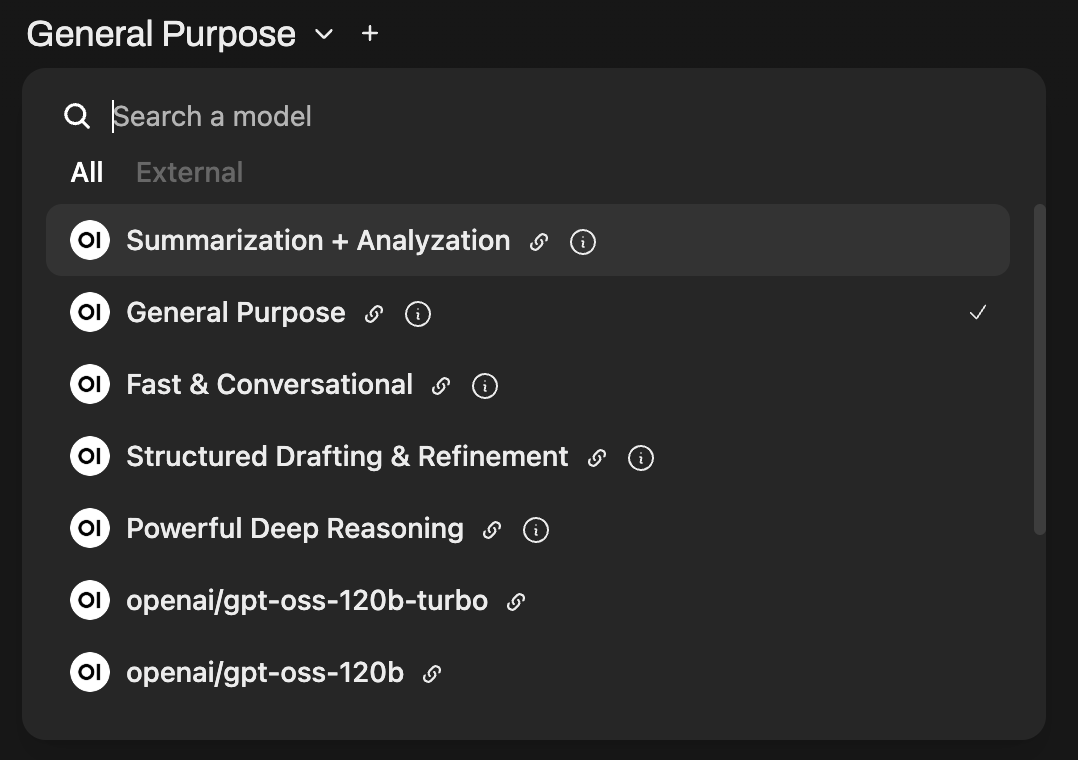Screen dimensions: 1078x760
Task: Choose the Powerful Deep Reasoning model
Action: click(294, 529)
